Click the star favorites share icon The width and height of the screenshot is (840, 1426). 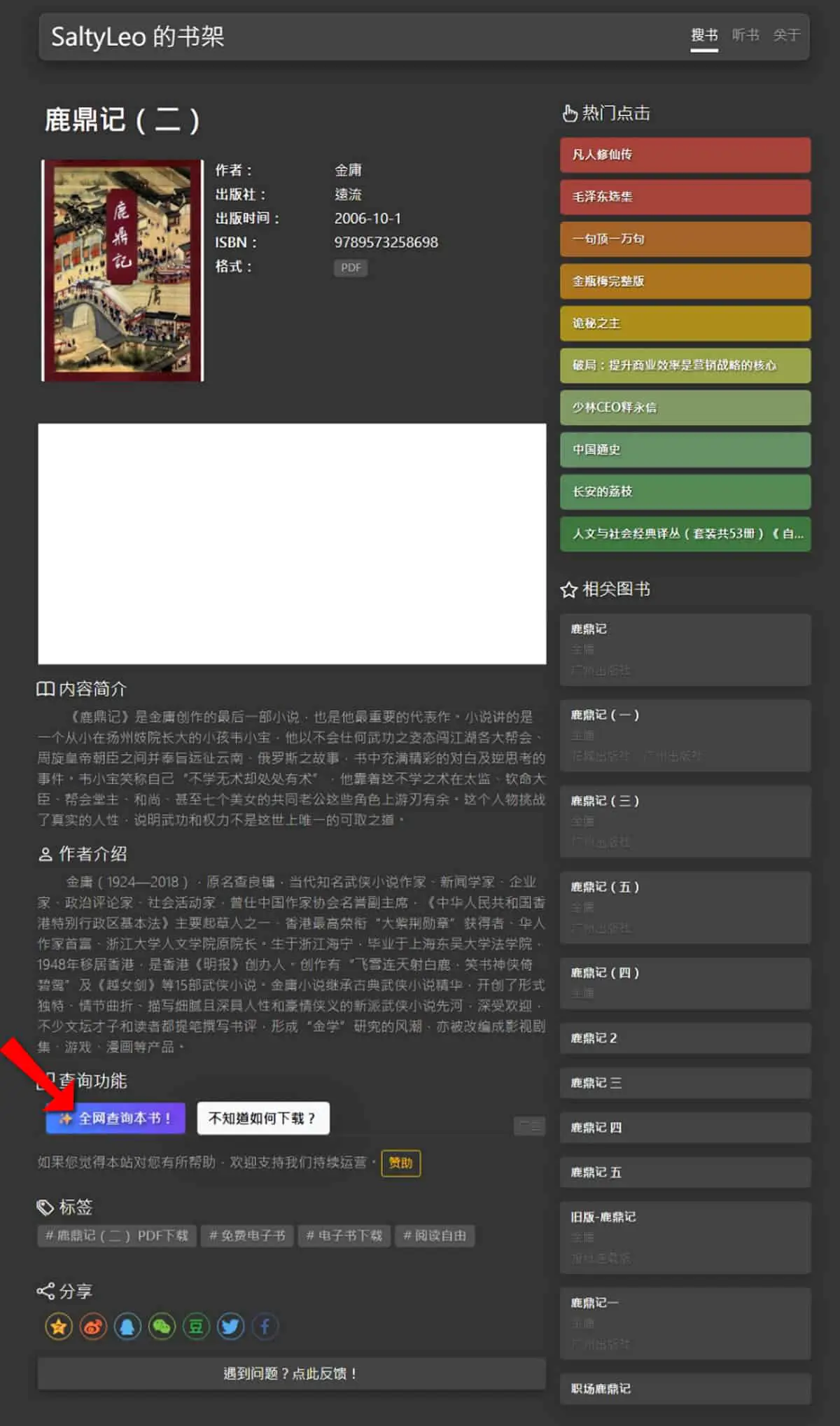point(59,1326)
